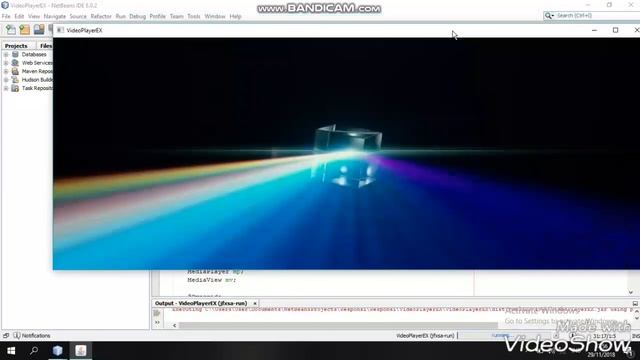Open the File menu
This screenshot has width=640, height=360.
[x=6, y=16]
